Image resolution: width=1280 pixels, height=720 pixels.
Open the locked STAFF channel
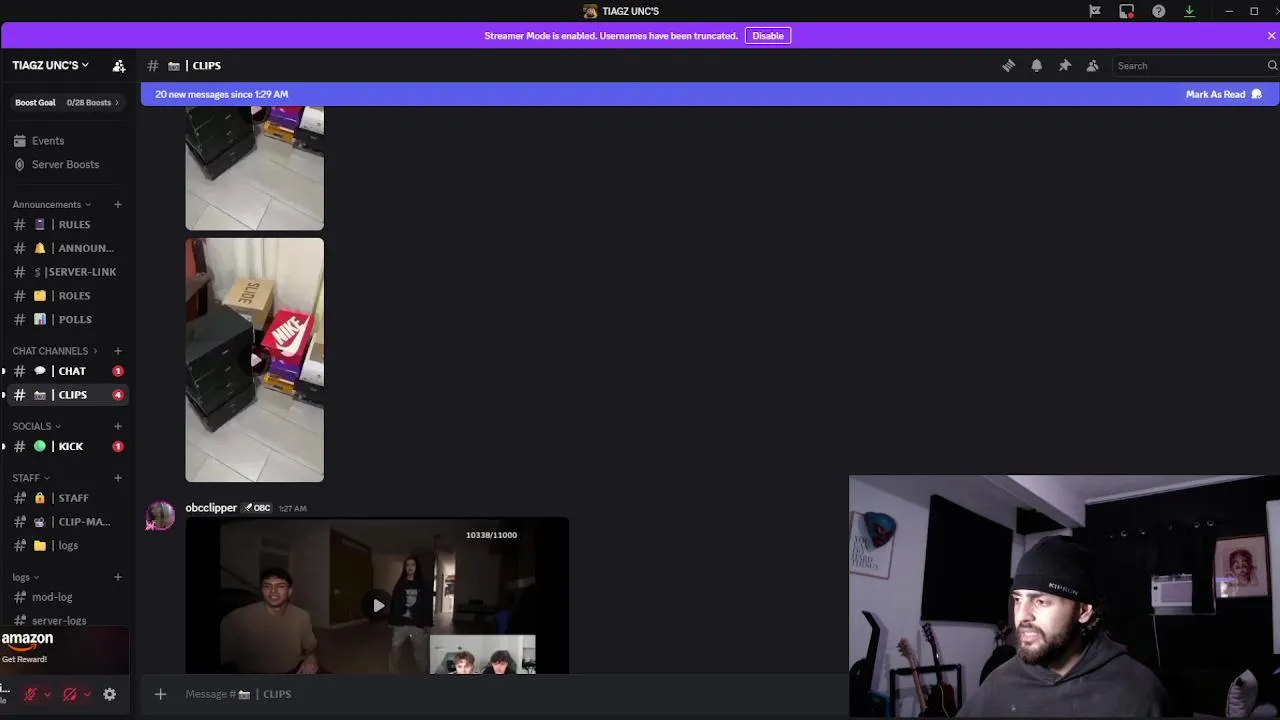click(x=67, y=498)
